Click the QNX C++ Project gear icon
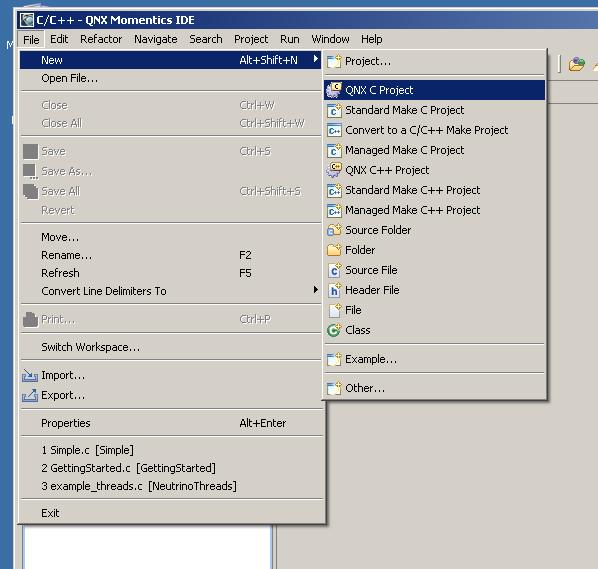 click(334, 170)
